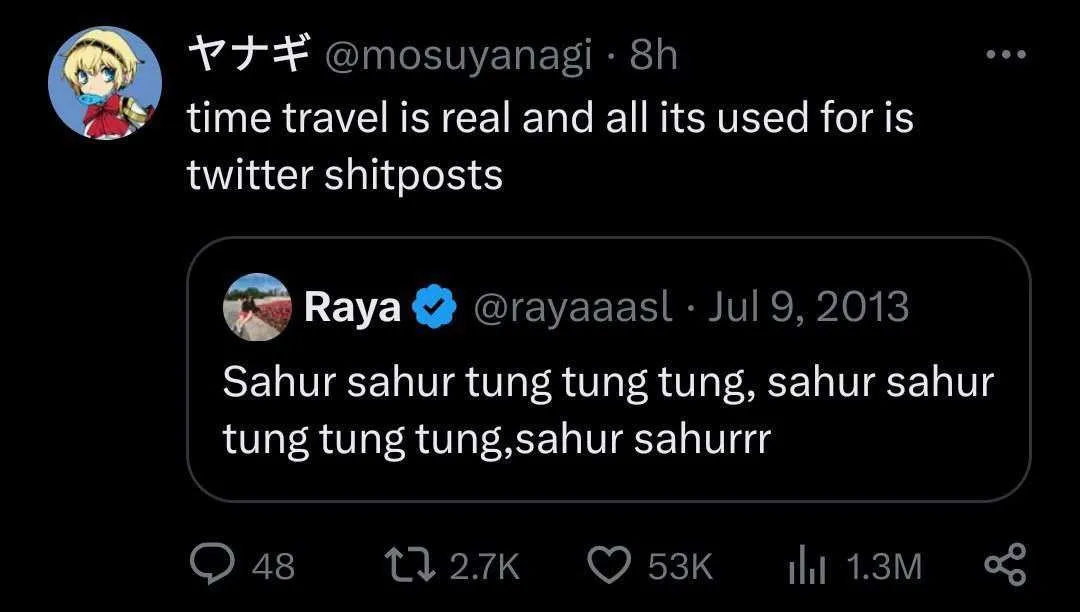The width and height of the screenshot is (1080, 612).
Task: Click Raya's small profile picture
Action: (257, 308)
